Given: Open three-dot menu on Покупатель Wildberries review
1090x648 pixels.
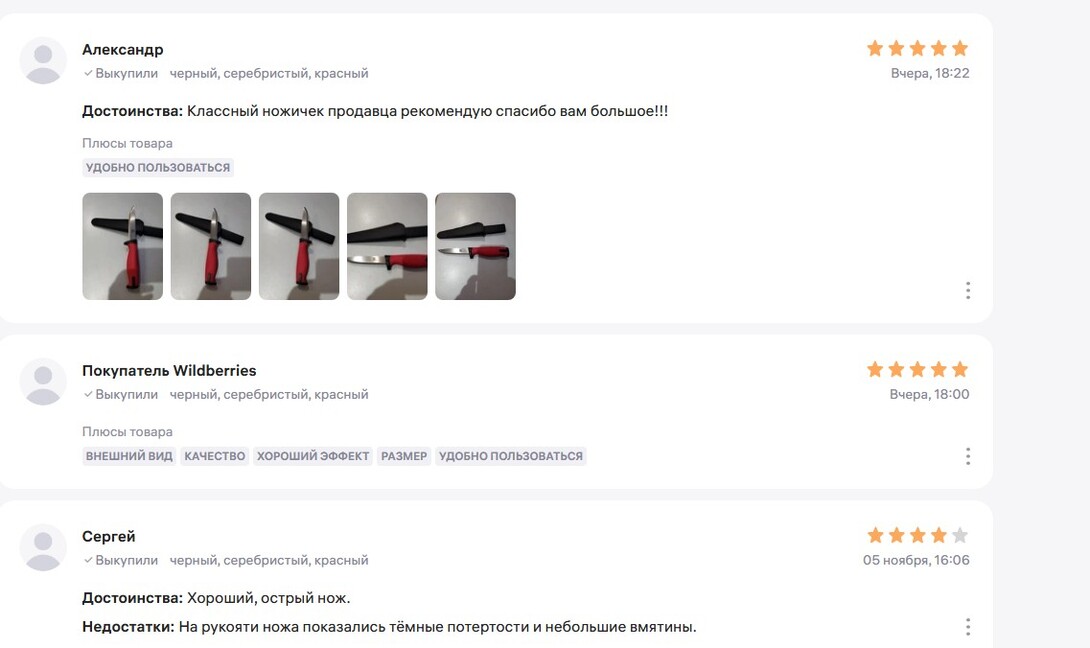Looking at the screenshot, I should point(968,456).
